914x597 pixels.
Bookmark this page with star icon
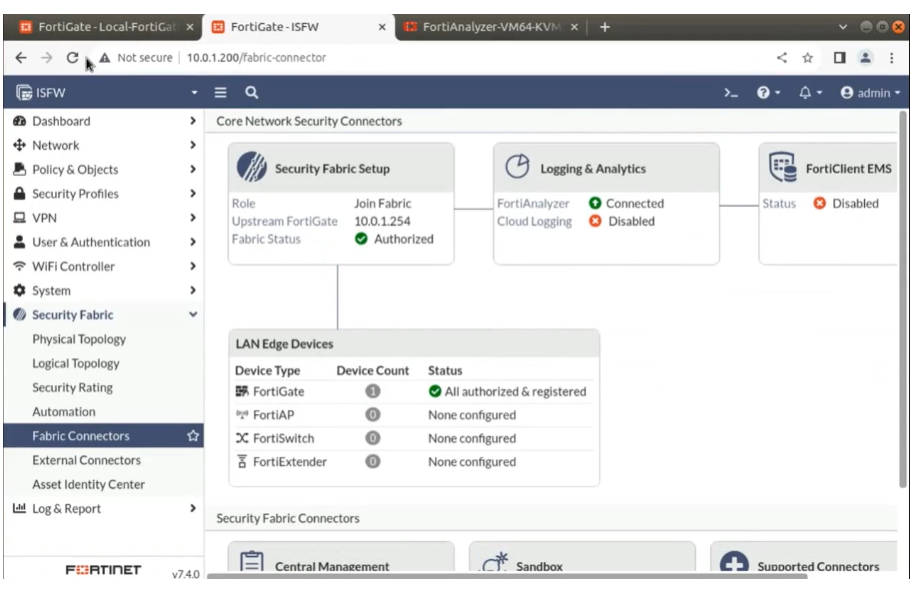click(x=807, y=58)
